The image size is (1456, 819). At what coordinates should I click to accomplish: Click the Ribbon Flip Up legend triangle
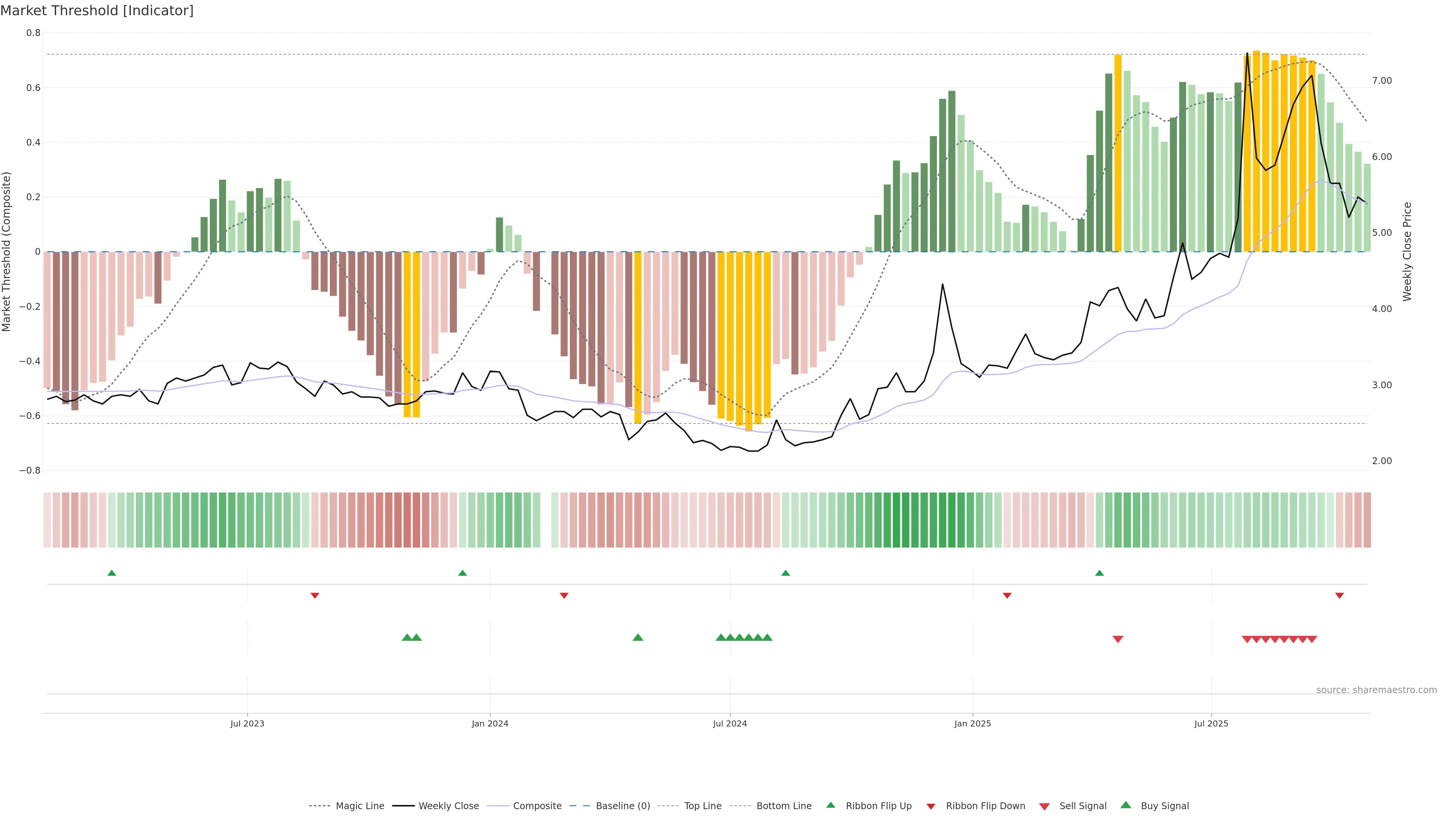[x=830, y=805]
